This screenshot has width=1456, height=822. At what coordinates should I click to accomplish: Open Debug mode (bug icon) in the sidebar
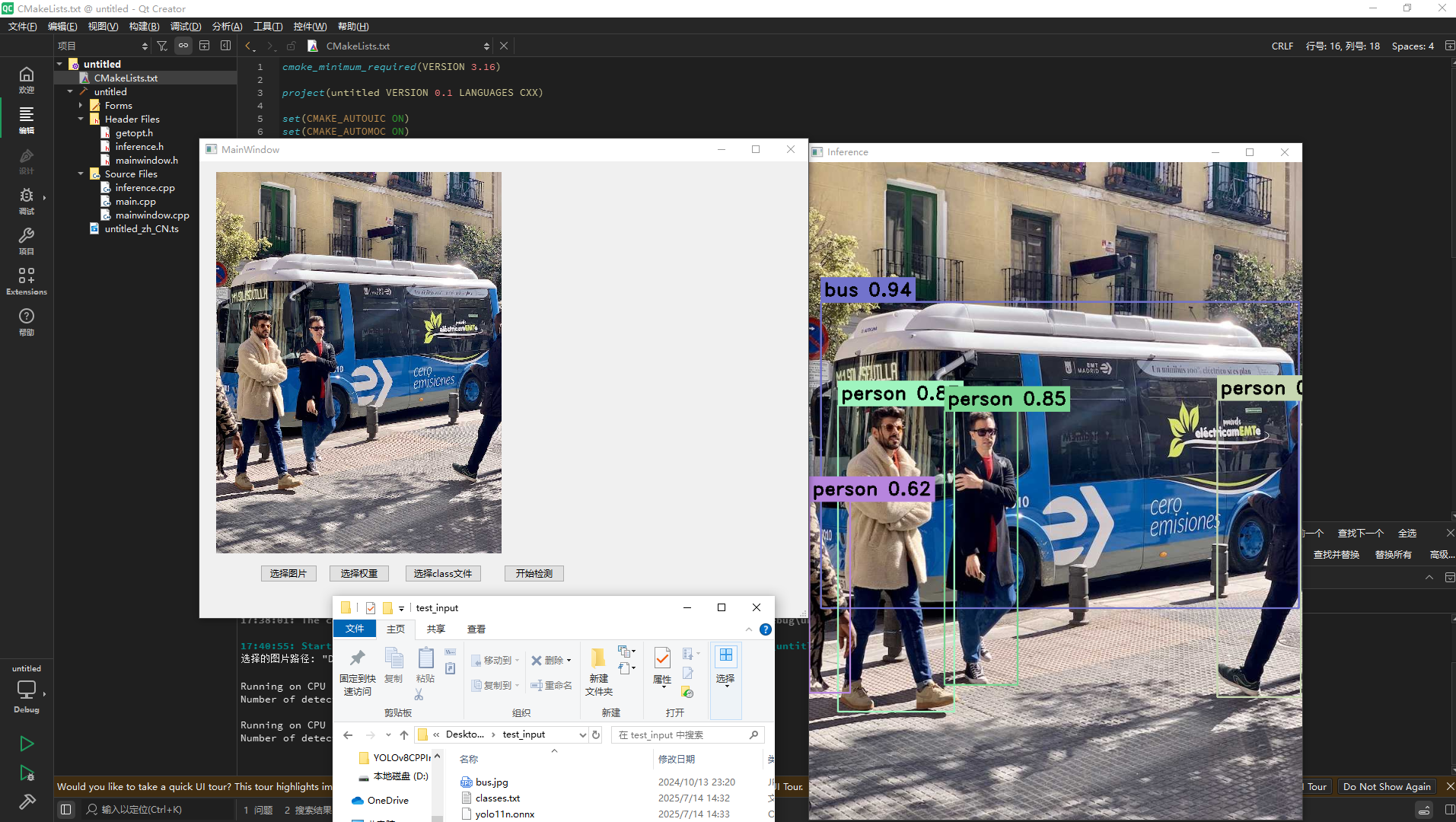tap(27, 201)
